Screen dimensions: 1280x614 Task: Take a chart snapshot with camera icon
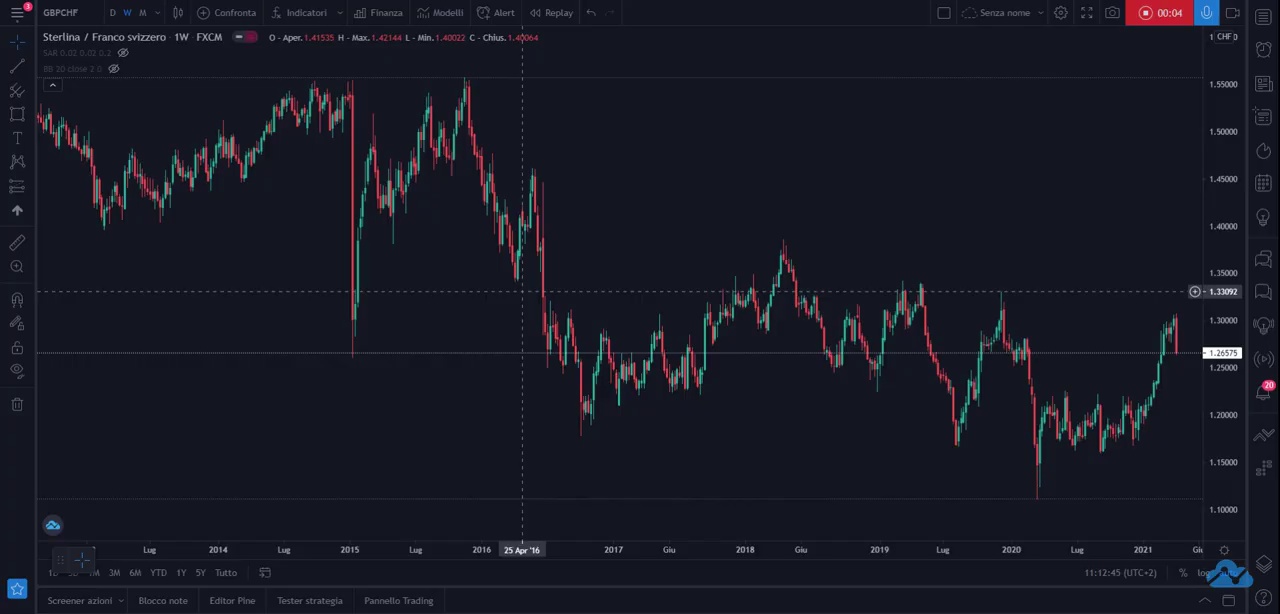pos(1113,13)
